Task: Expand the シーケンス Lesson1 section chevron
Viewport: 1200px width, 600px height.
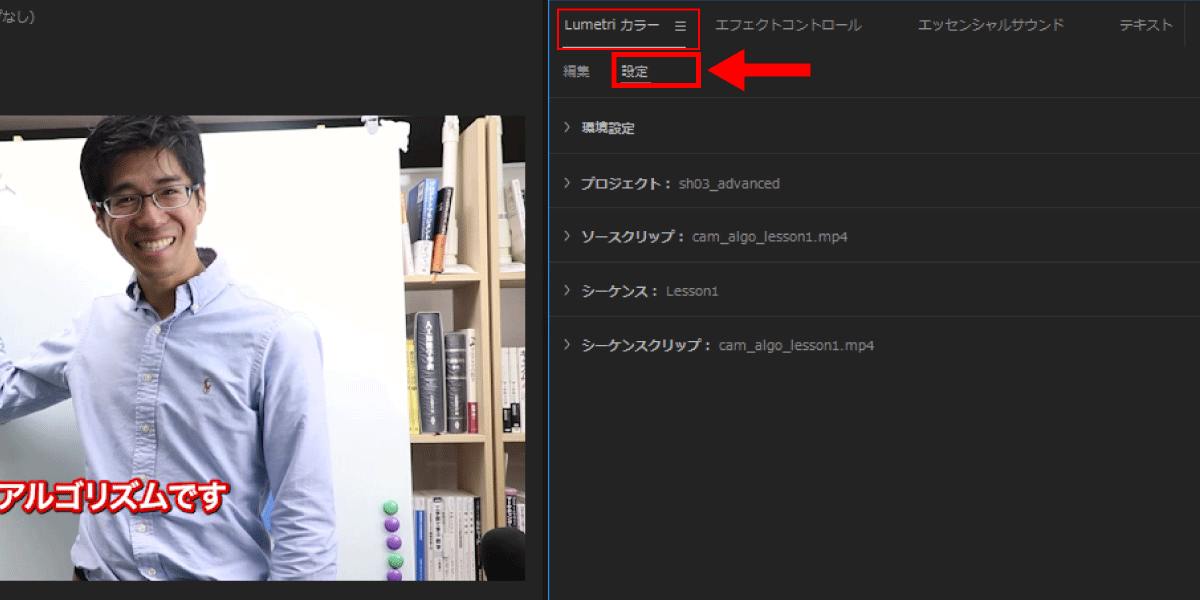Action: click(567, 291)
